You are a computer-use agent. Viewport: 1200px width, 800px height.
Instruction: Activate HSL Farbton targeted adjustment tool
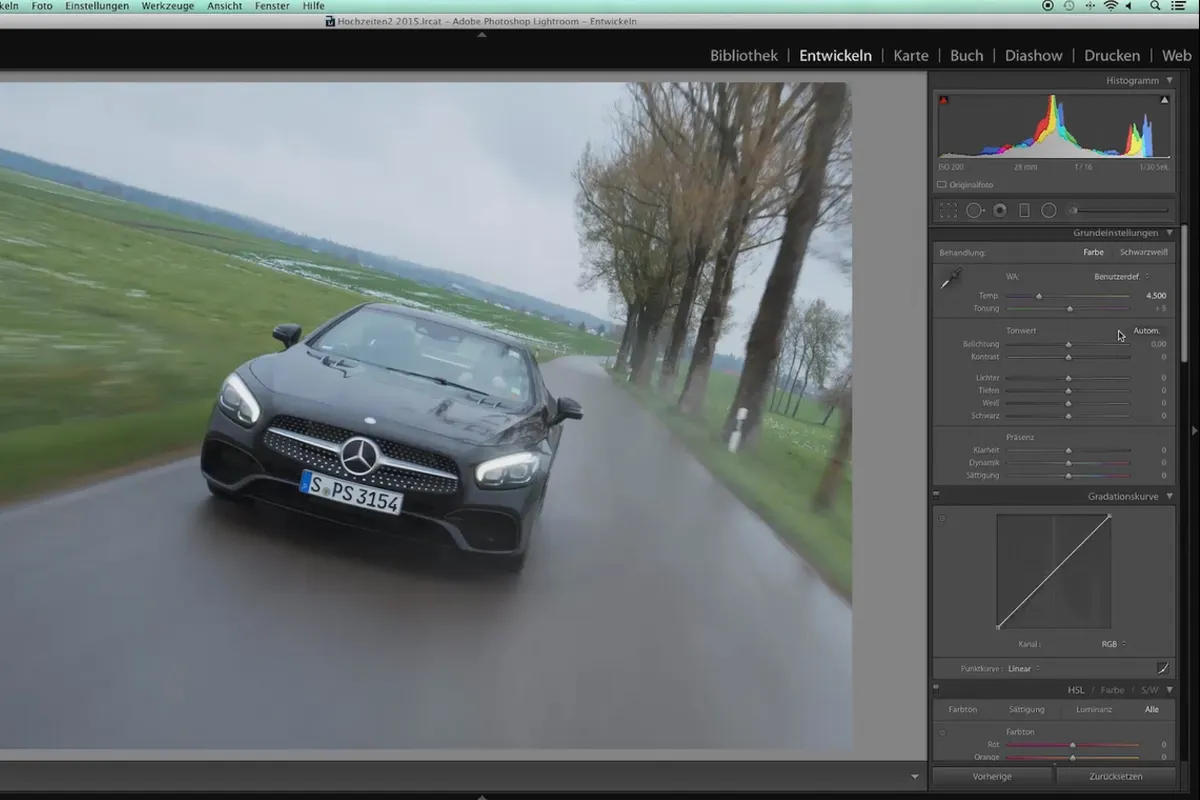(x=942, y=732)
